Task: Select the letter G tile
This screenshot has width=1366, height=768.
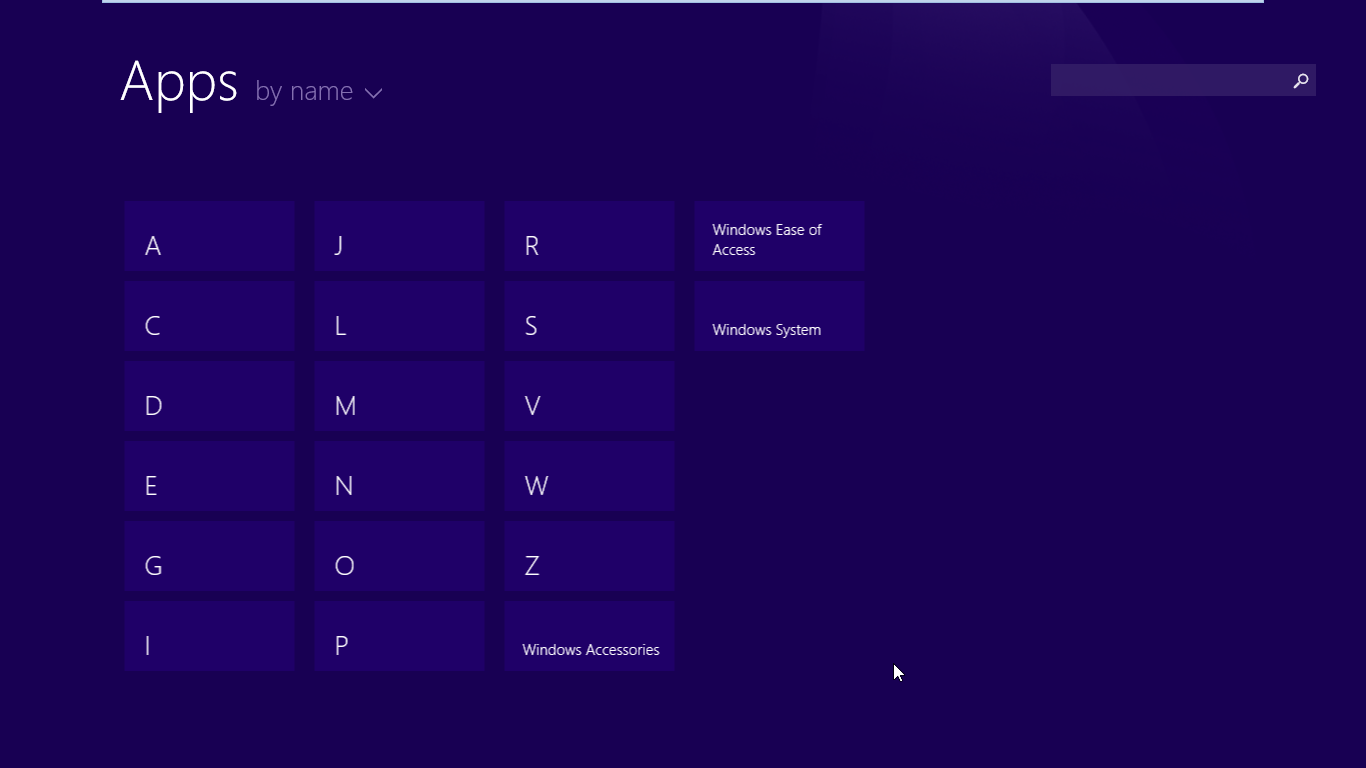Action: [210, 557]
